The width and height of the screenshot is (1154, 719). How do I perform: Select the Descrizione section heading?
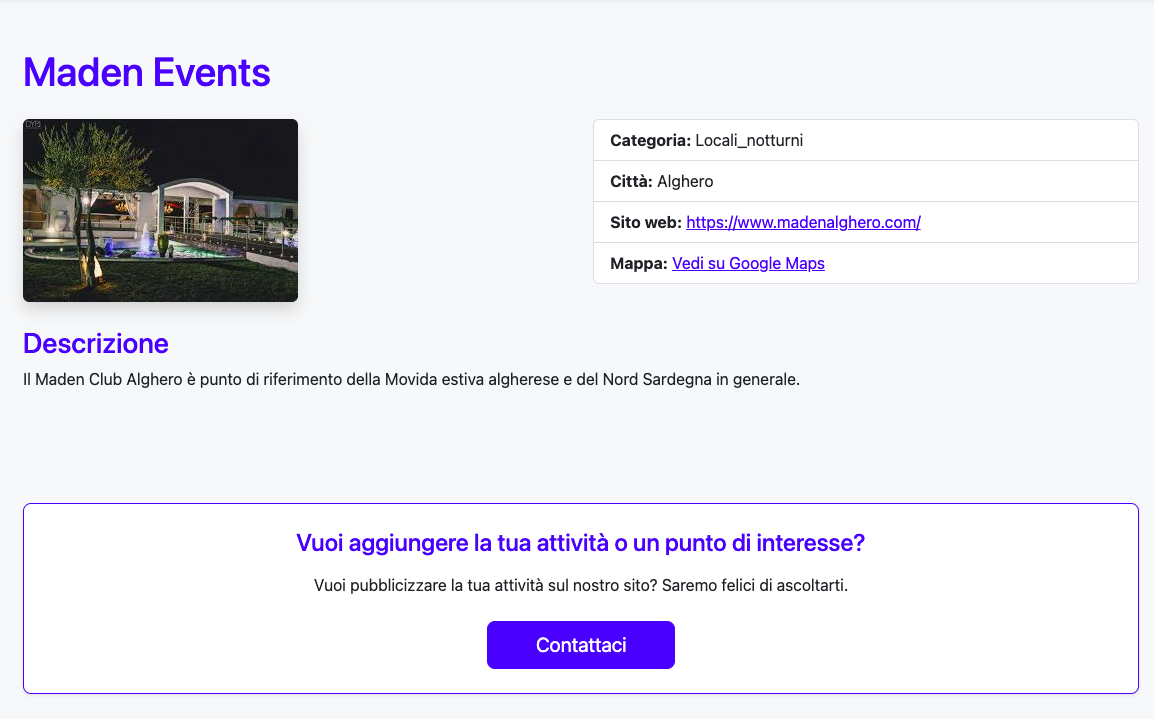(95, 343)
